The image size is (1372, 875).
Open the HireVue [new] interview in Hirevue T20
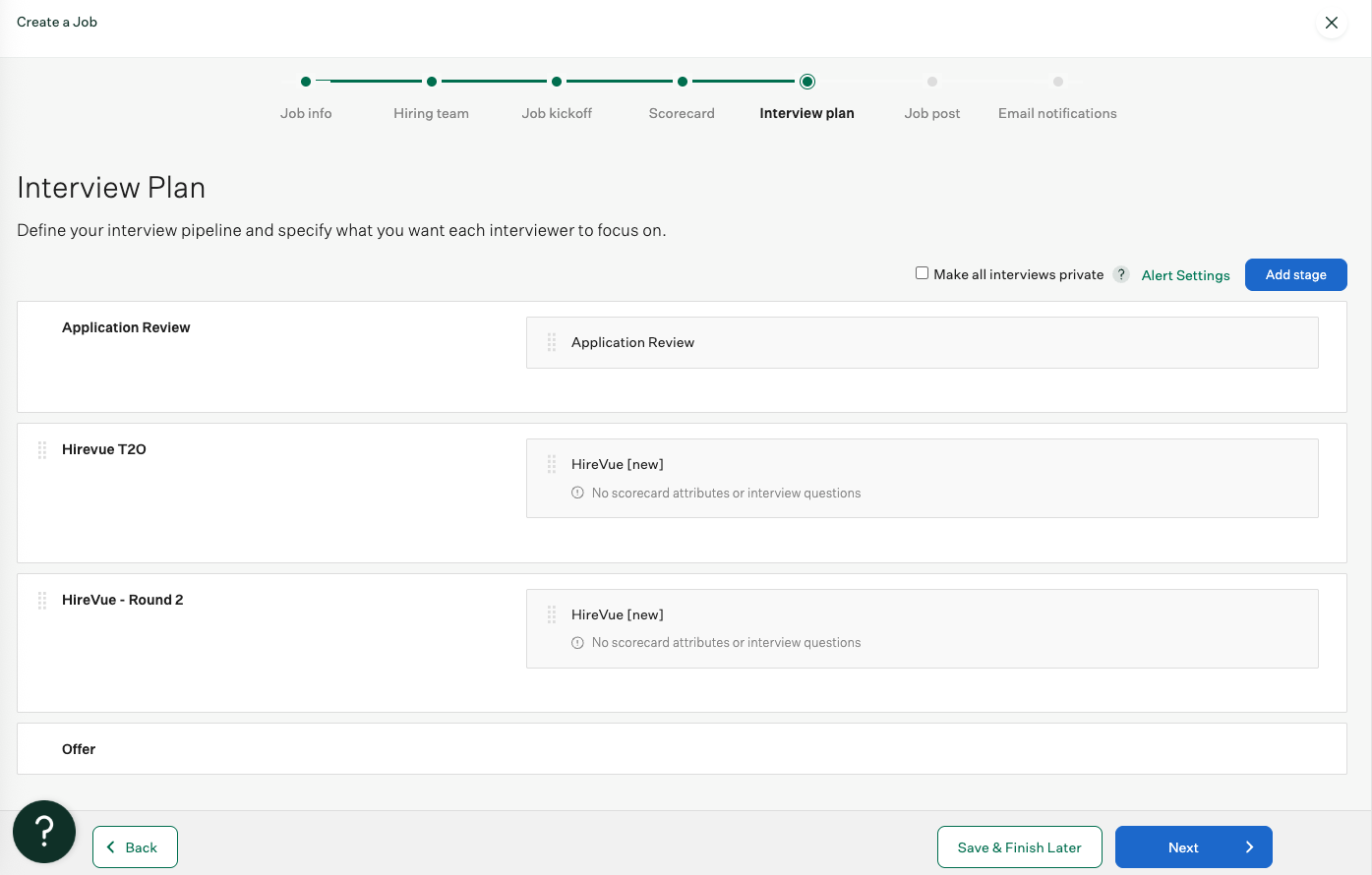(922, 478)
